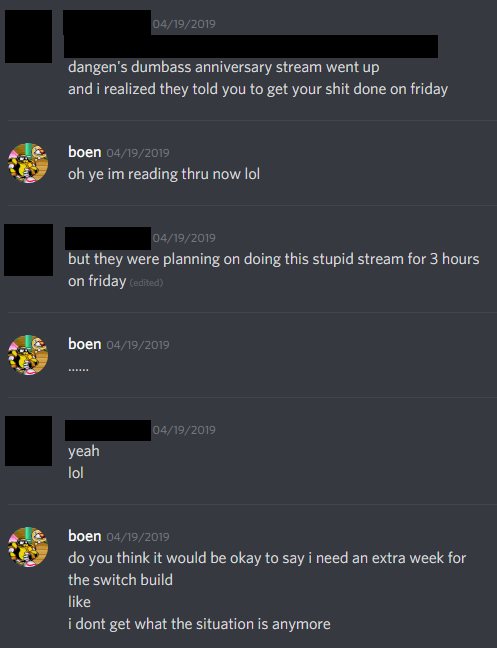Click redacted avatar on 'dangen's dumbass anniversary' message
The height and width of the screenshot is (648, 497).
coord(29,36)
